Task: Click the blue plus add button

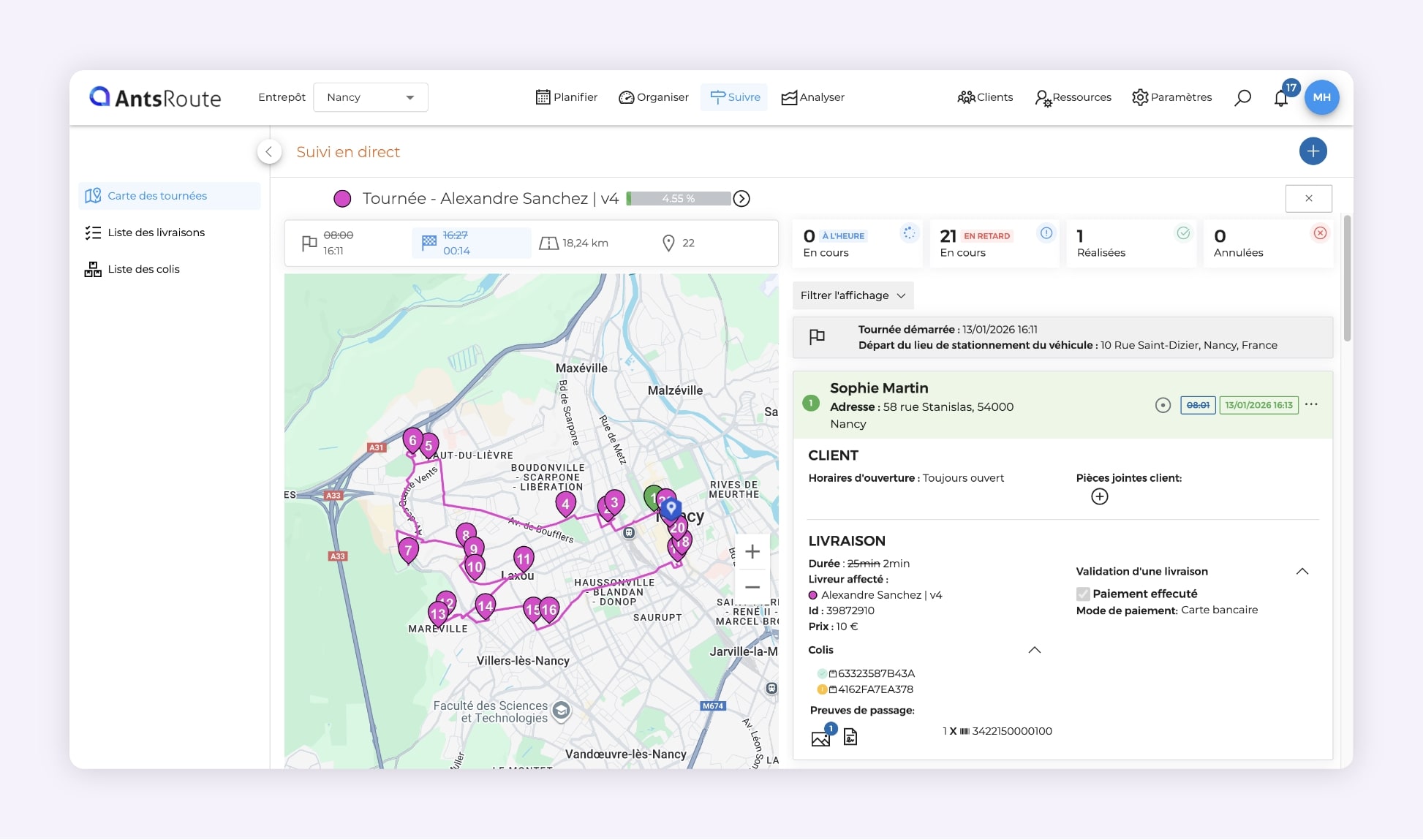Action: (x=1313, y=151)
